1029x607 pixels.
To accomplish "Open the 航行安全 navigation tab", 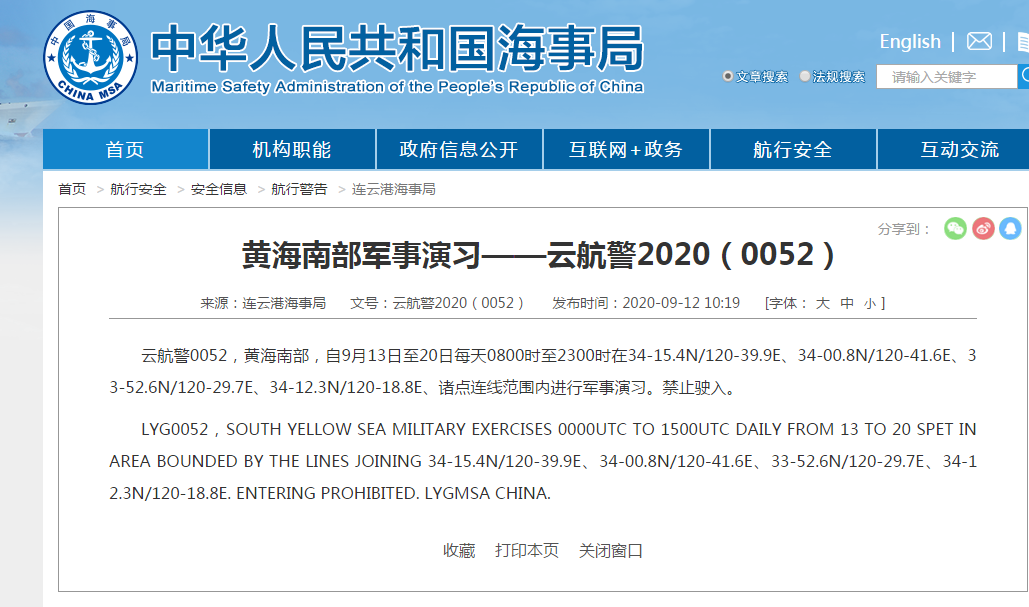I will pos(793,150).
